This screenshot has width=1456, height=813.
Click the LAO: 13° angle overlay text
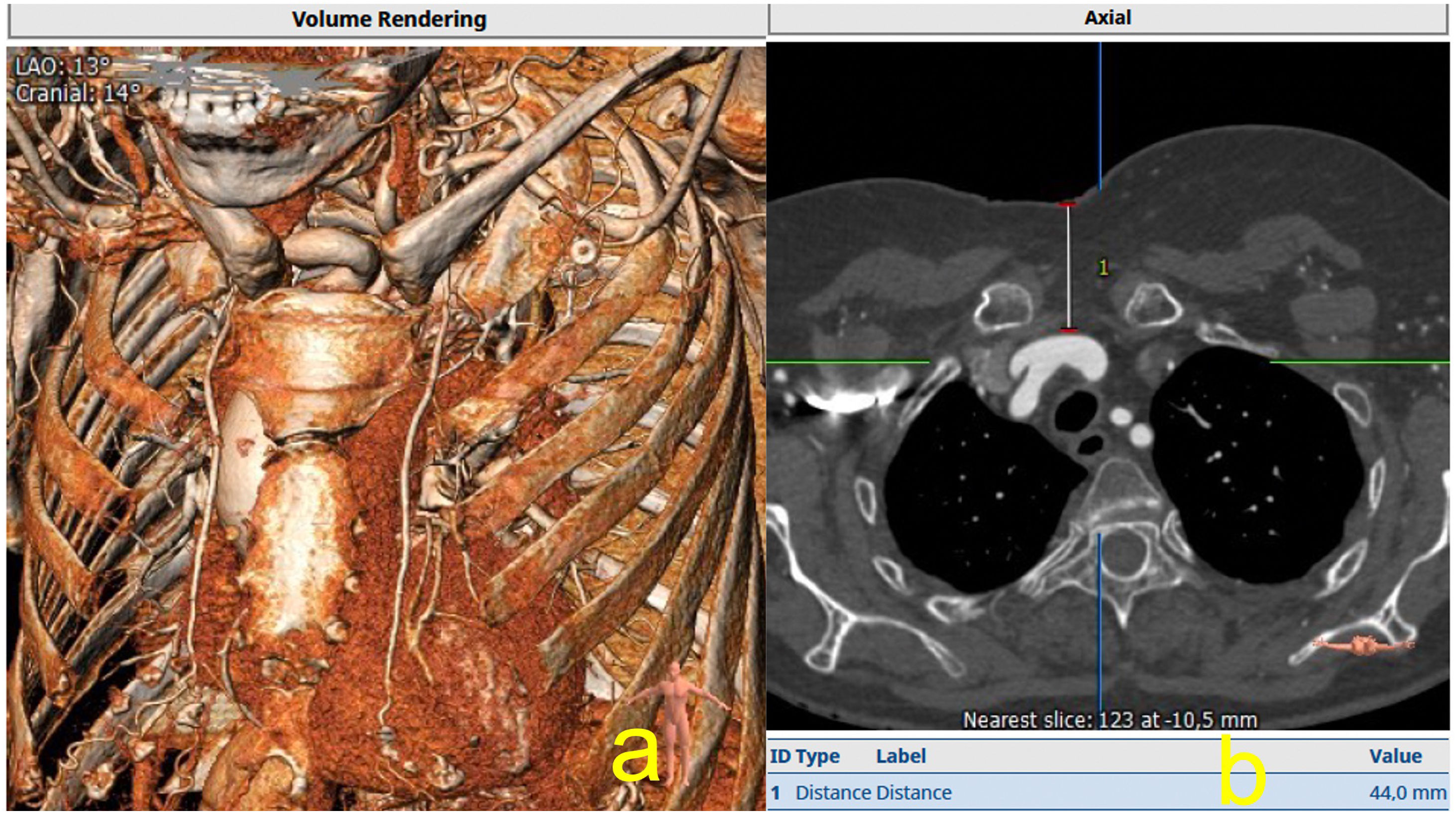pos(62,67)
